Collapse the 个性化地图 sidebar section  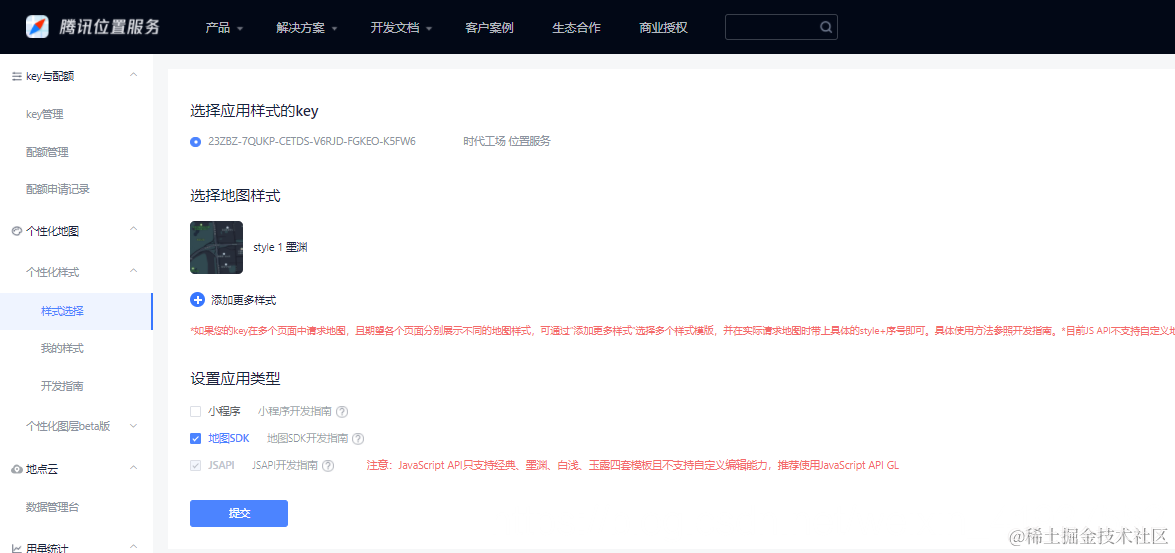click(x=133, y=229)
